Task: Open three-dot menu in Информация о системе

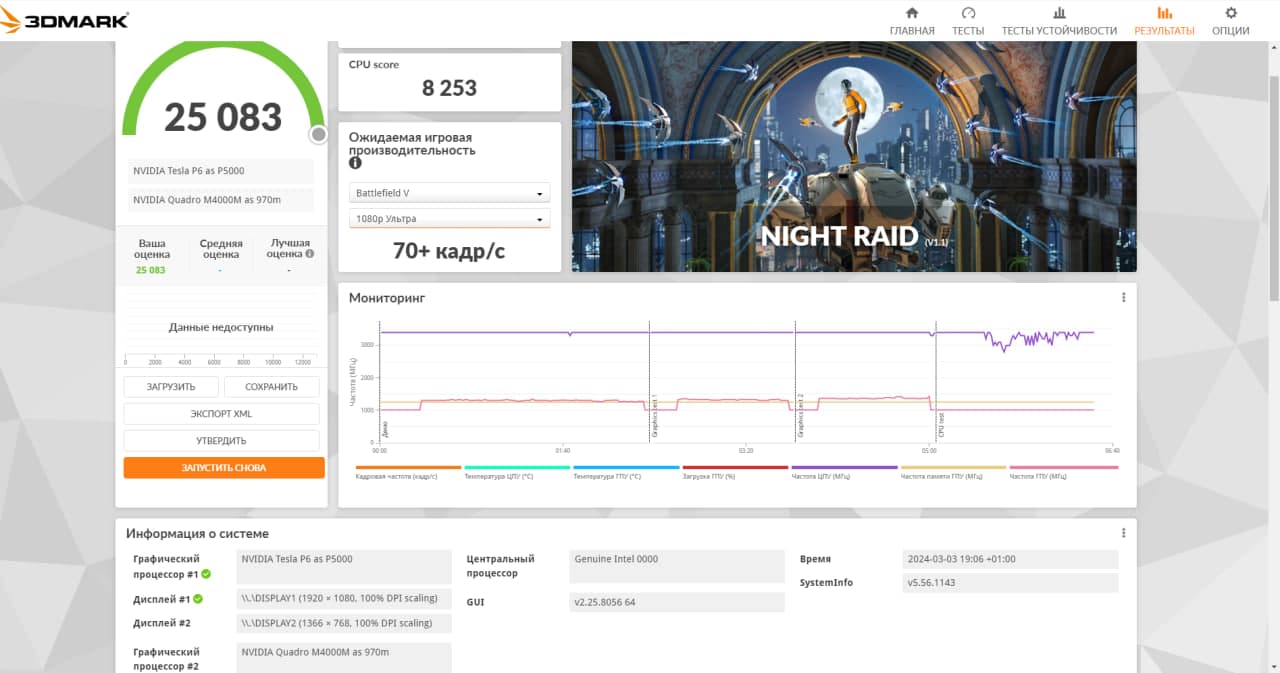Action: 1123,533
